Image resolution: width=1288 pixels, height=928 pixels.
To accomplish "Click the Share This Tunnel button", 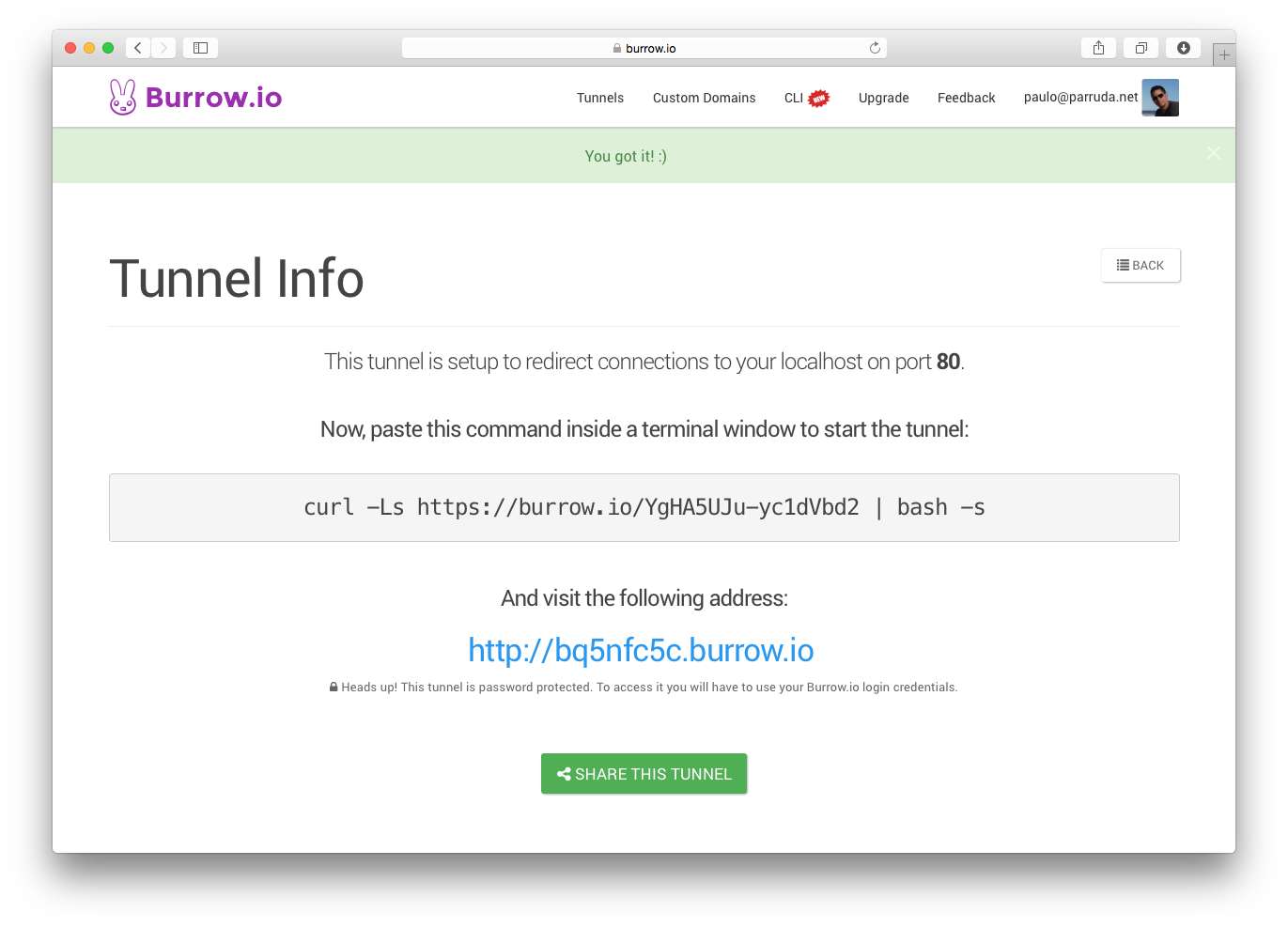I will [644, 774].
